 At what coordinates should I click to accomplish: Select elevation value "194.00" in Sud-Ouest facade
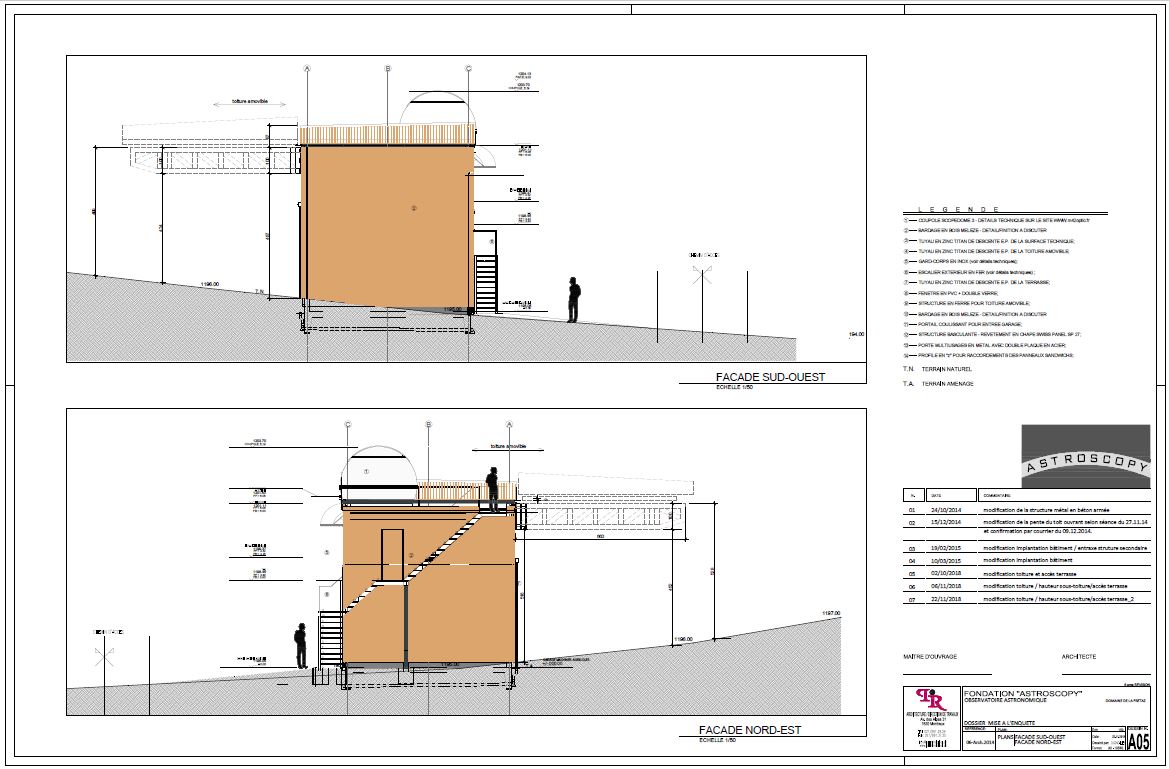pyautogui.click(x=857, y=334)
